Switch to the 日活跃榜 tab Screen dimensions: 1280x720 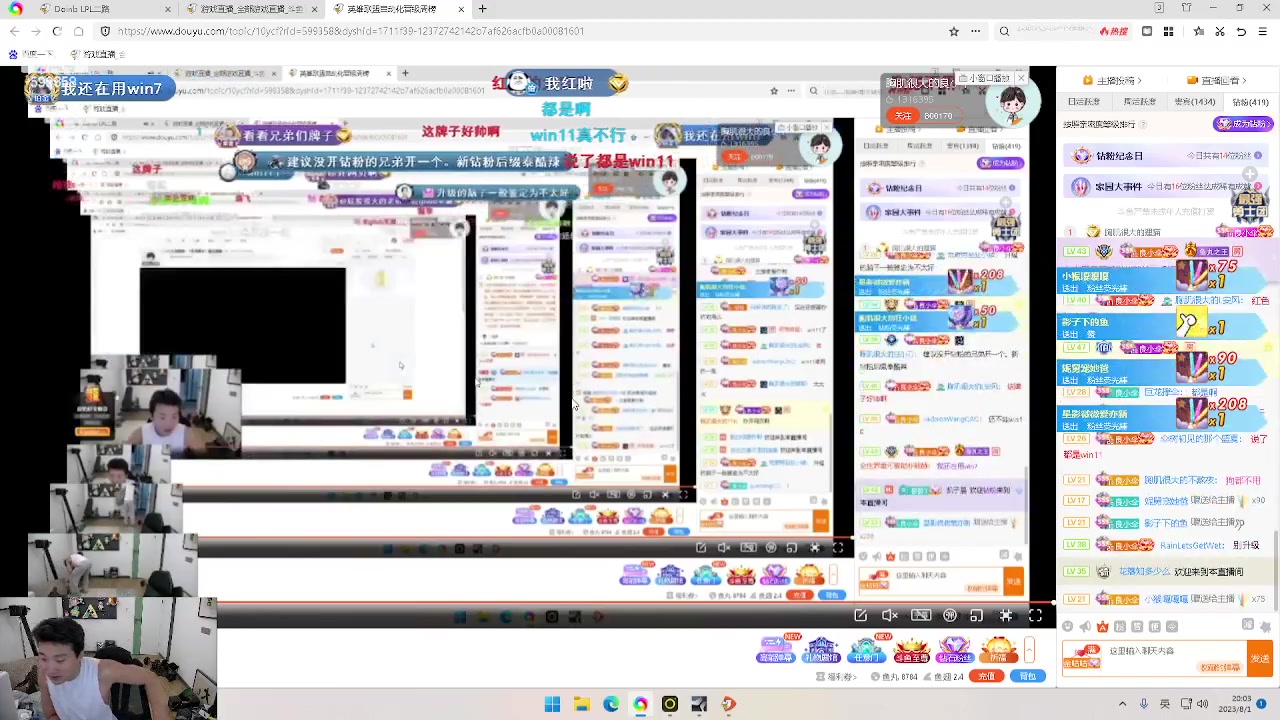(1084, 102)
